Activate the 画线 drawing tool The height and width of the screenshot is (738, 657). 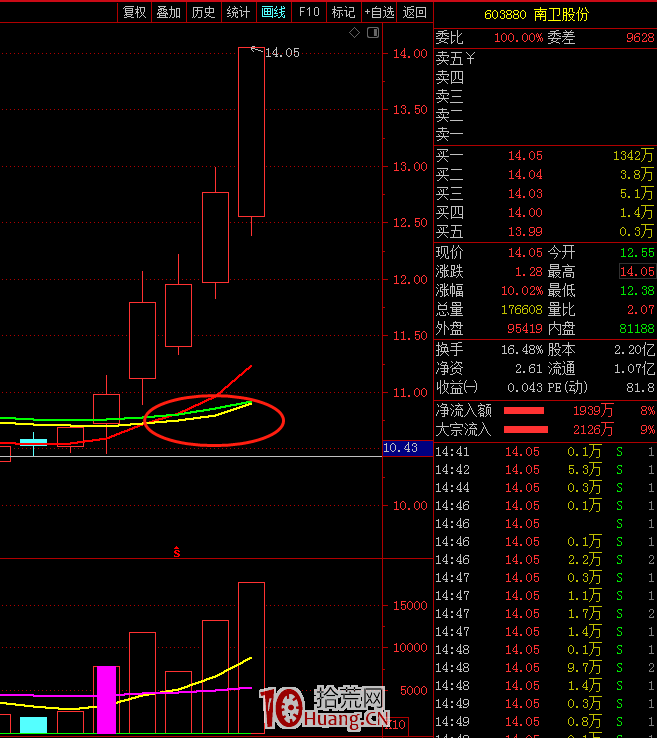(273, 12)
